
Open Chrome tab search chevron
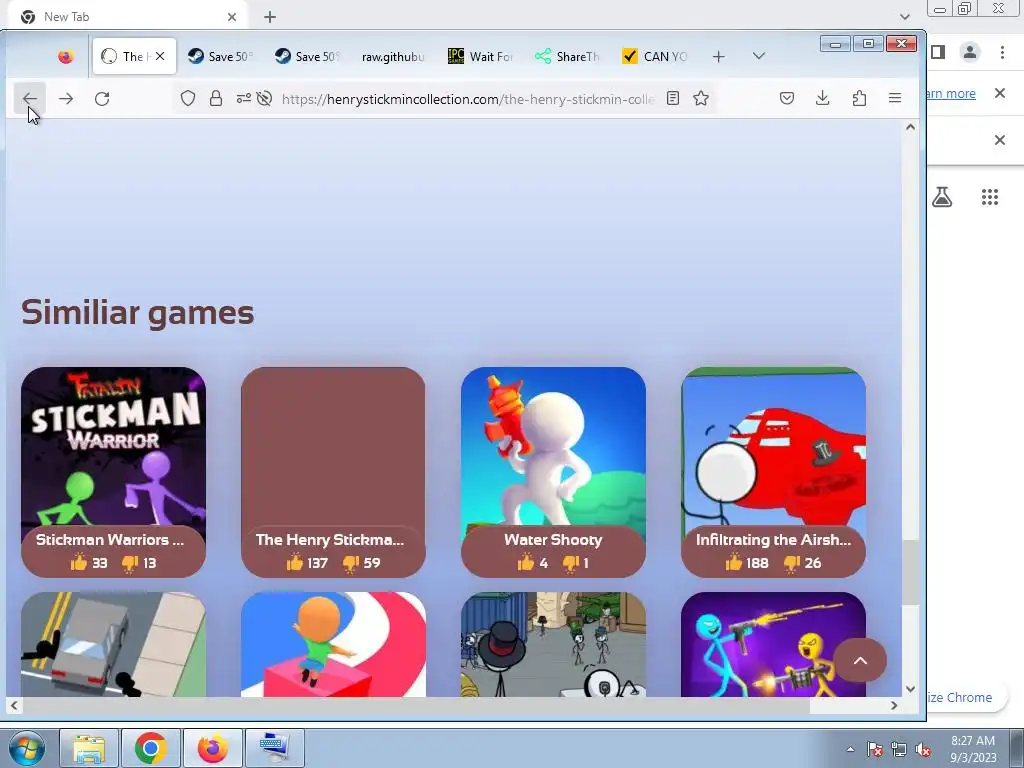[x=905, y=16]
